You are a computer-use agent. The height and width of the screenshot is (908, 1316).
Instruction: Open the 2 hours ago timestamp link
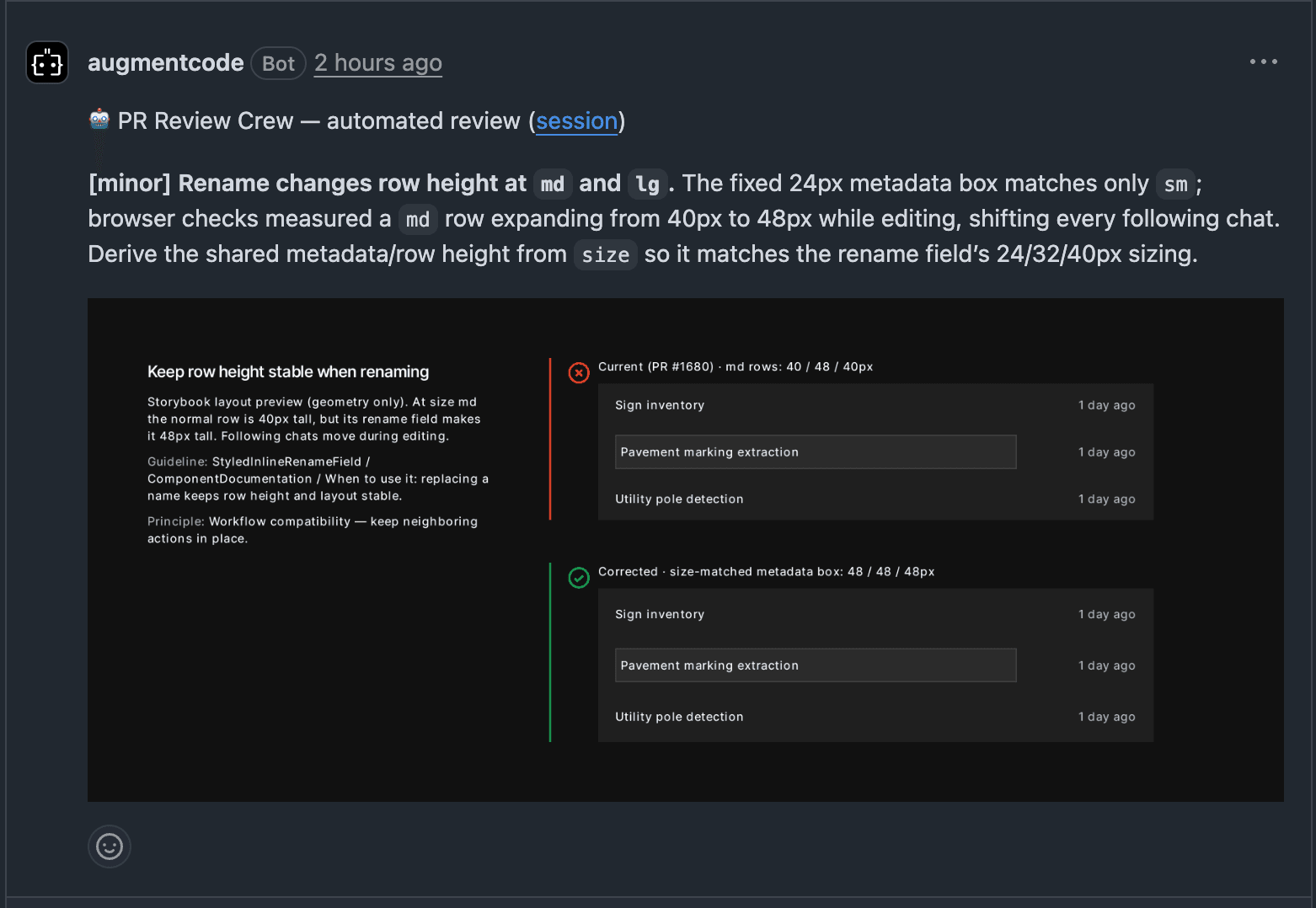point(378,63)
